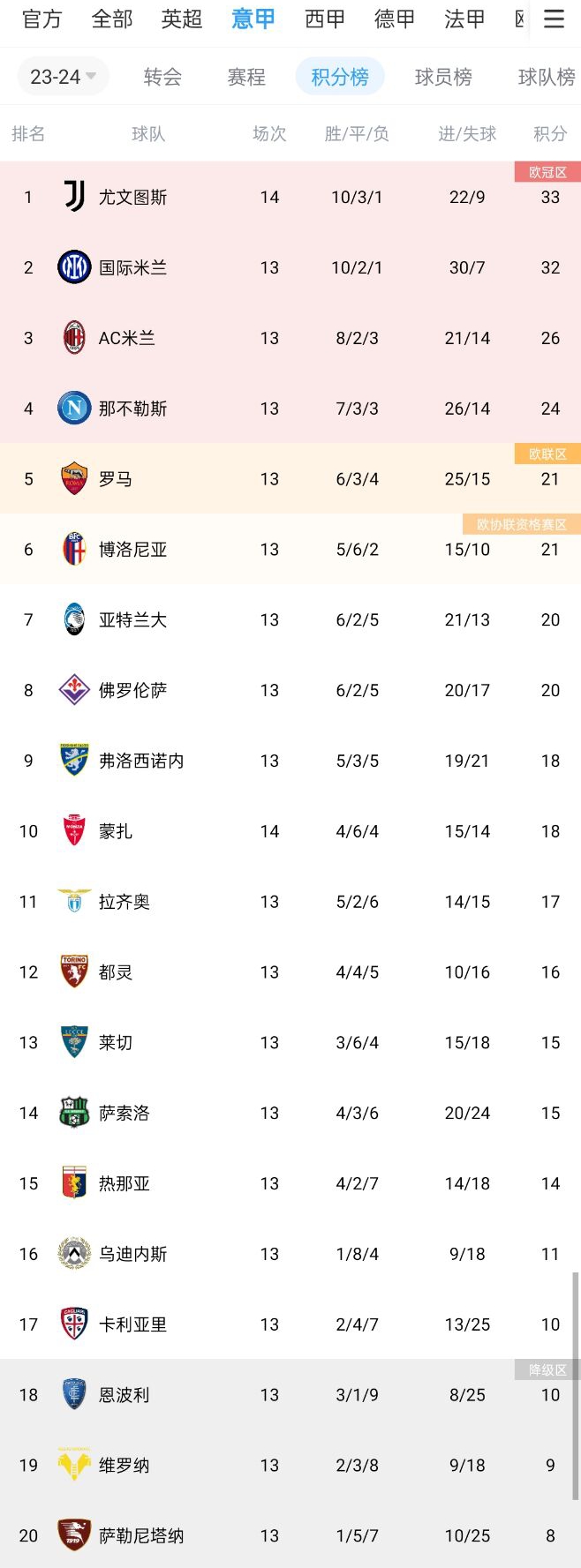Switch to the 英超 league tab
Image resolution: width=581 pixels, height=1568 pixels.
[x=182, y=19]
